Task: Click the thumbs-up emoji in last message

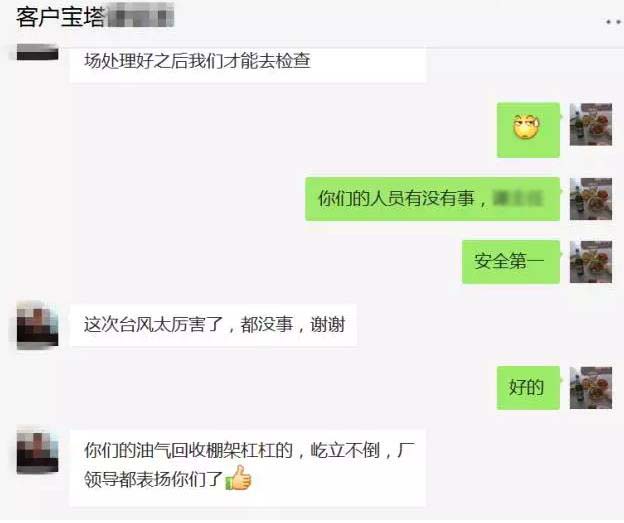Action: click(239, 478)
